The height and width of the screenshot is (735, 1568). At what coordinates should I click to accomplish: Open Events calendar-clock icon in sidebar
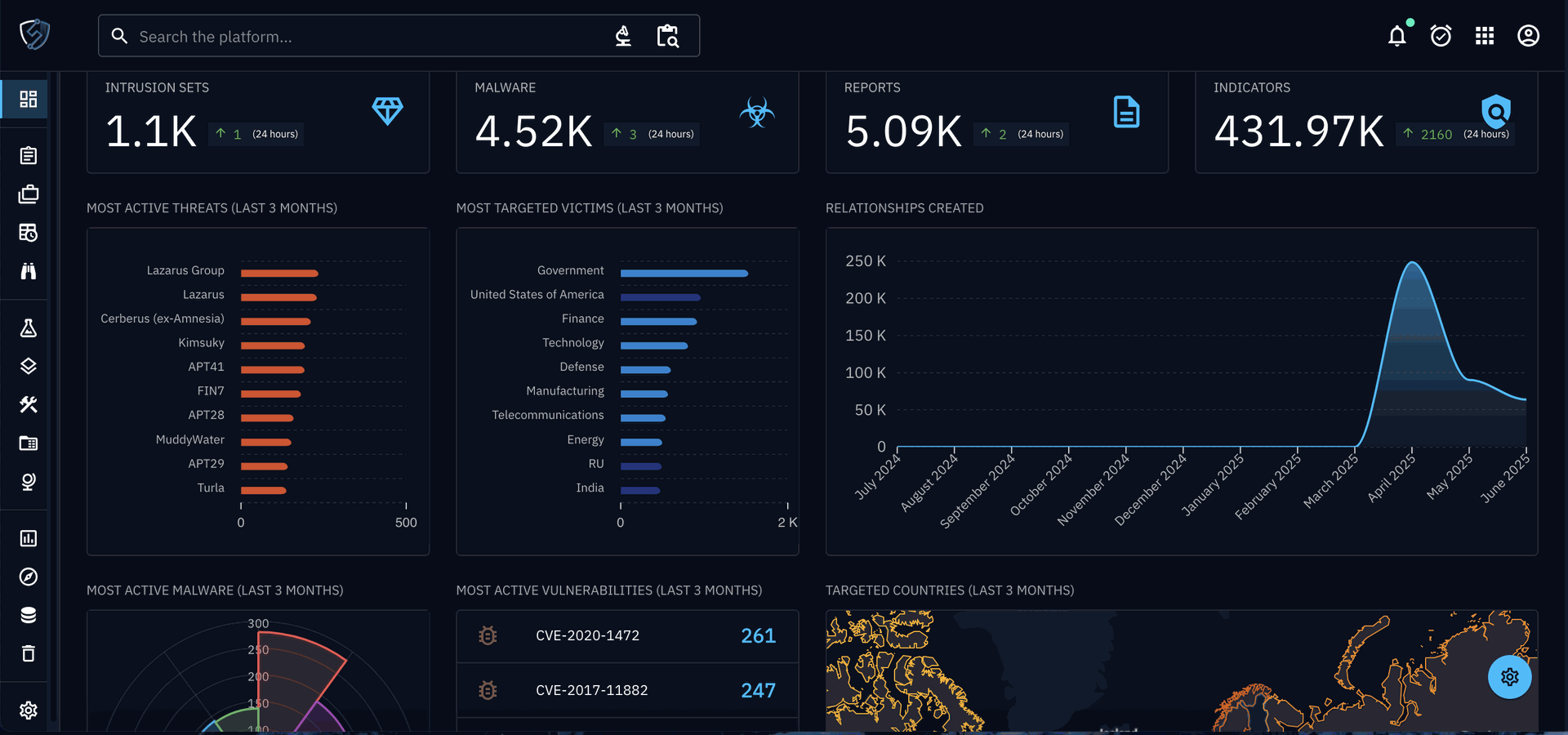coord(29,233)
